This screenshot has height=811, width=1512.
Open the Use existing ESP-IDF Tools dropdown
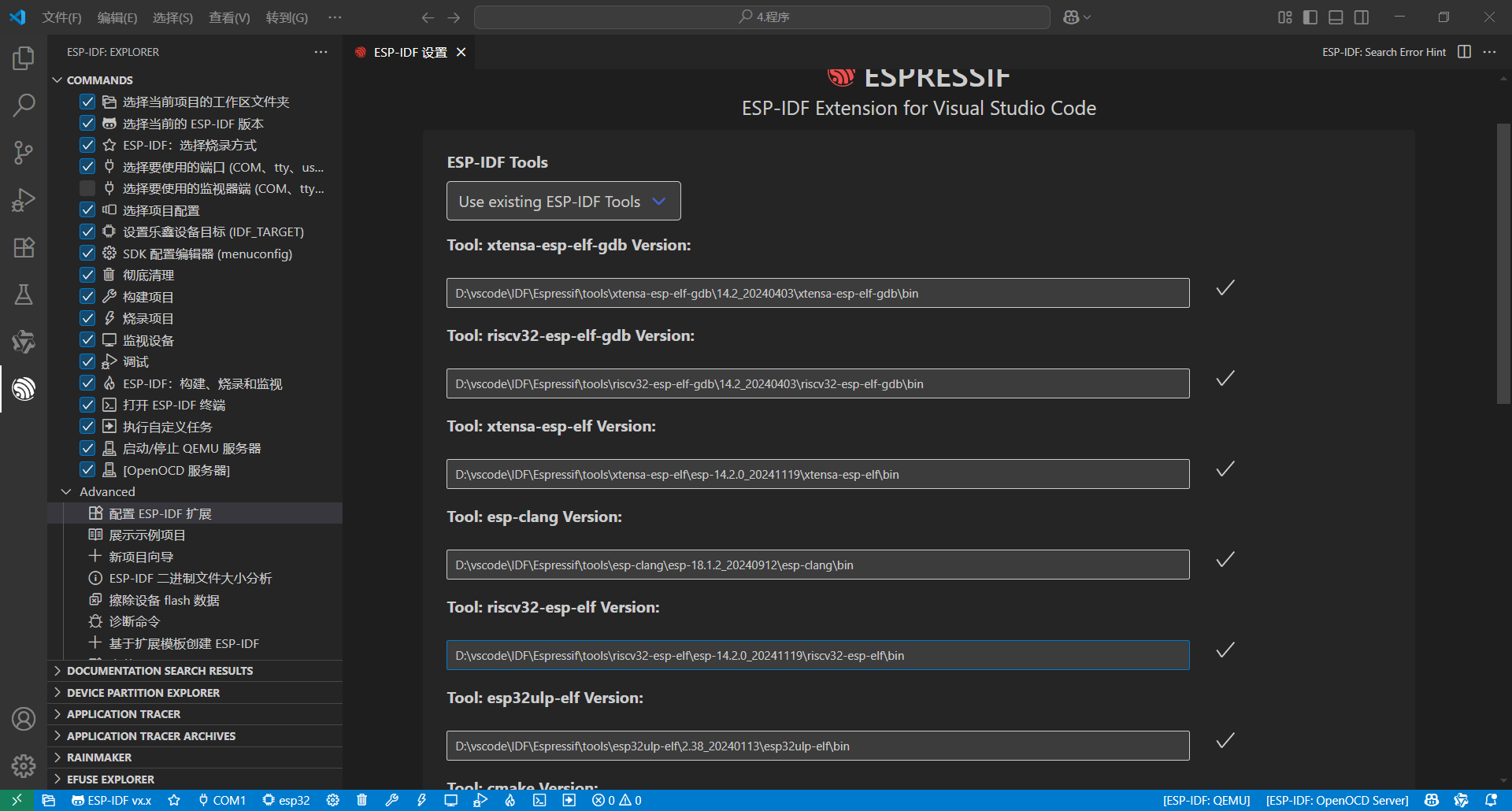[x=562, y=201]
